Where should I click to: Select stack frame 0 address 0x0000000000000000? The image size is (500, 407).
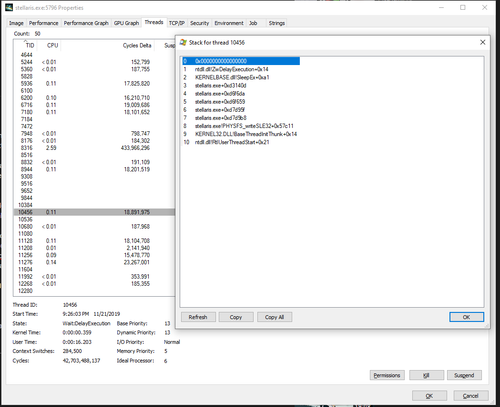(241, 61)
